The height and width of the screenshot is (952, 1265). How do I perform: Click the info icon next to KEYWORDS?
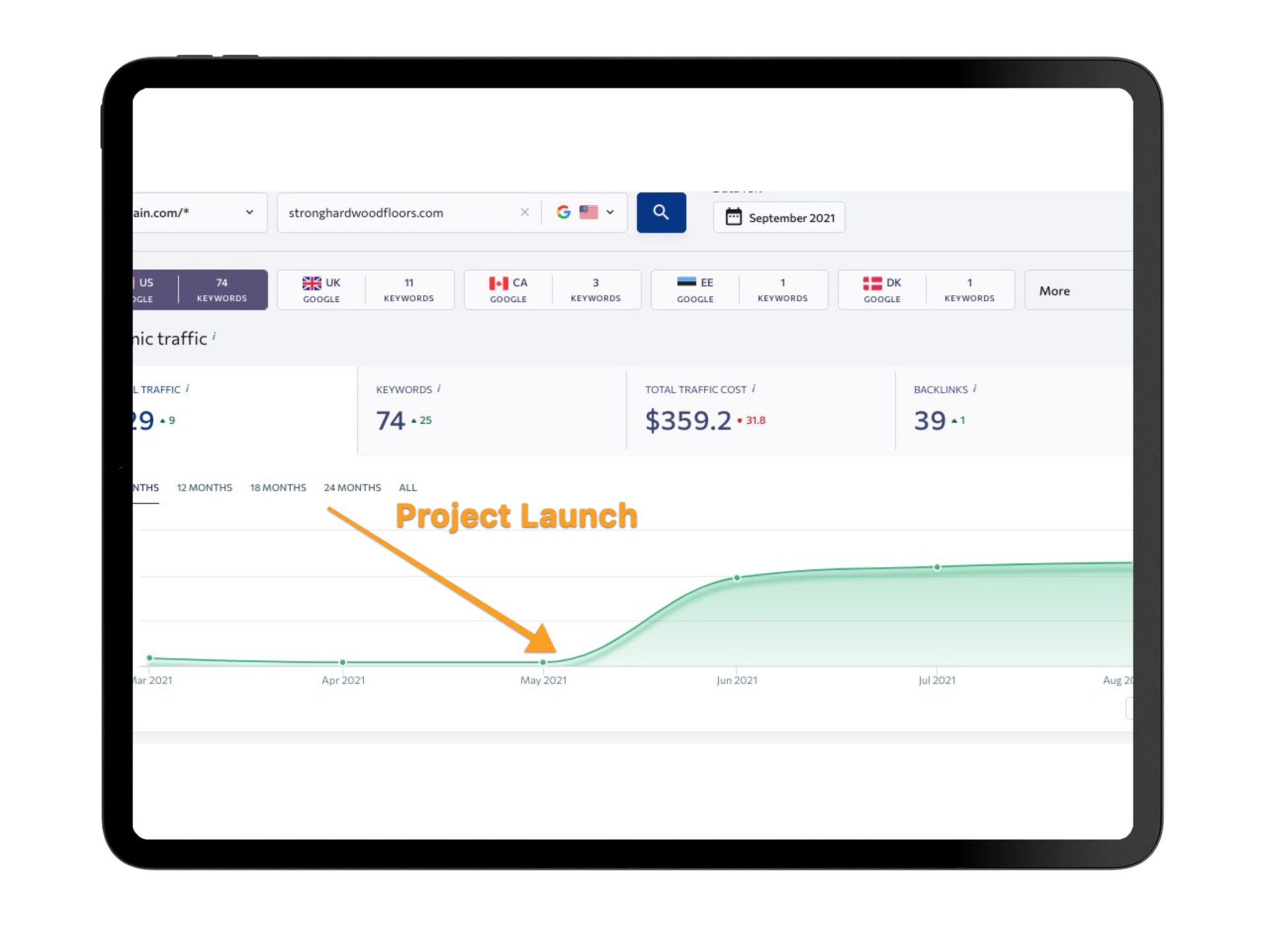[x=439, y=389]
